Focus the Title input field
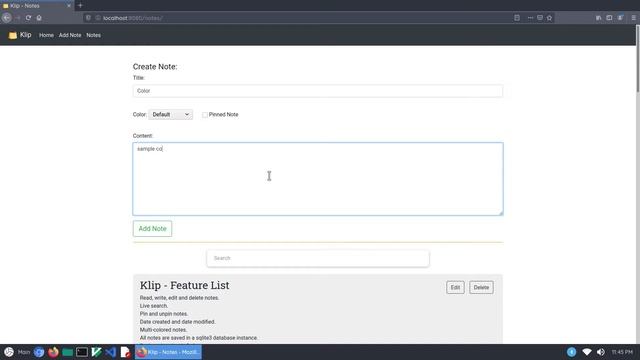Viewport: 640px width, 360px height. click(318, 91)
